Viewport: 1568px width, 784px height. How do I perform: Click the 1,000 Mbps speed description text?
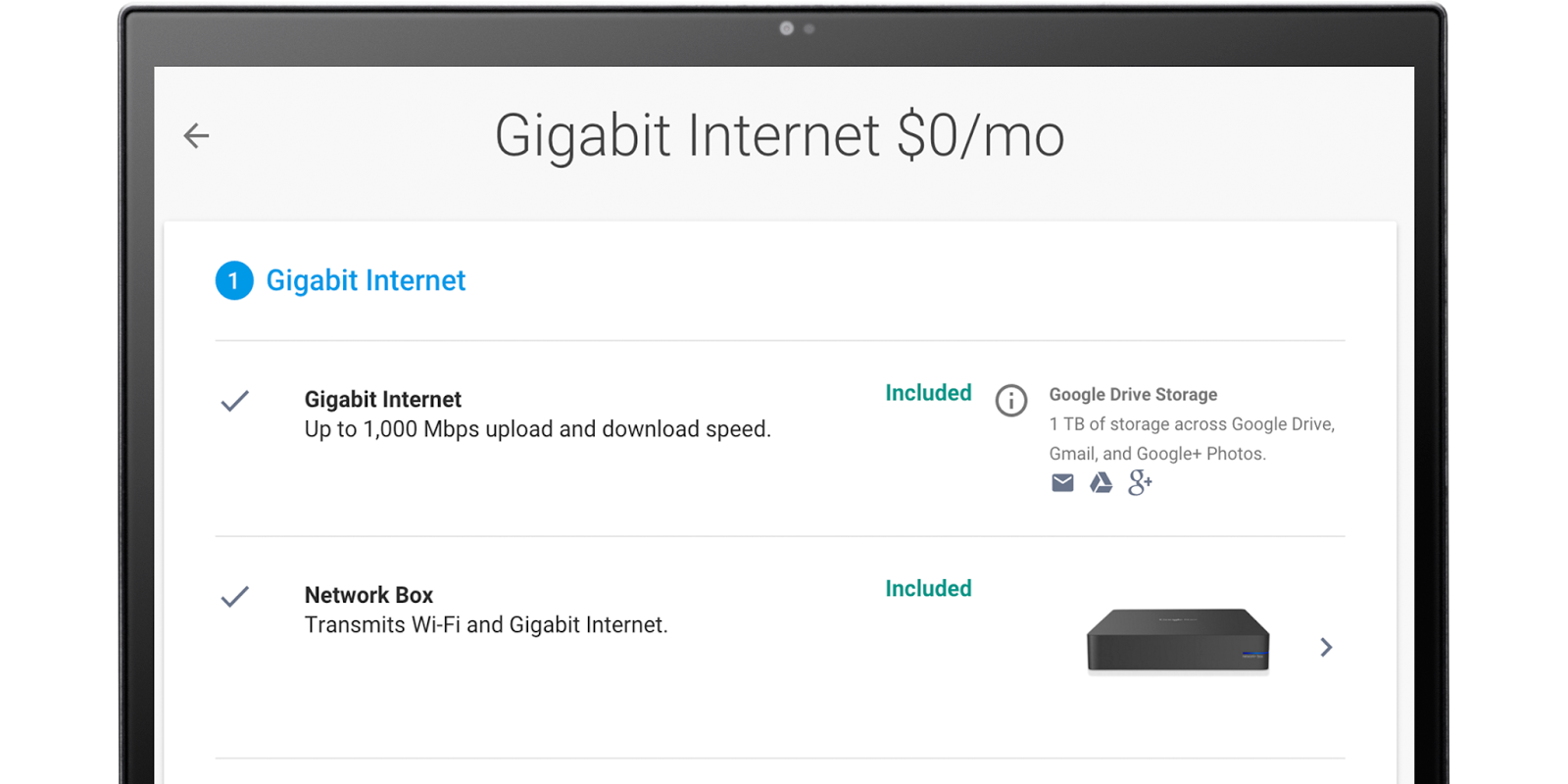click(537, 429)
